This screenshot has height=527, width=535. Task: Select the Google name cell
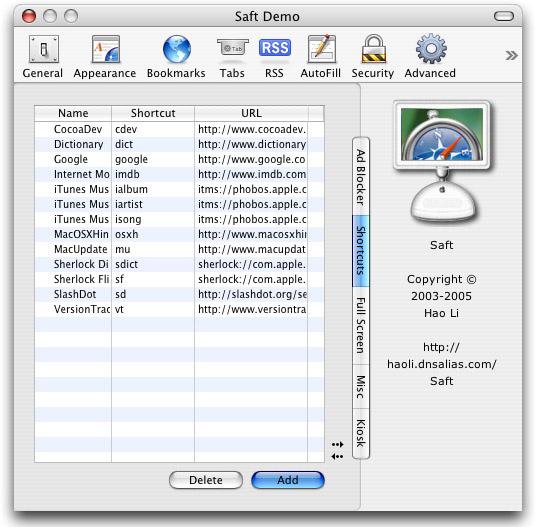(71, 159)
